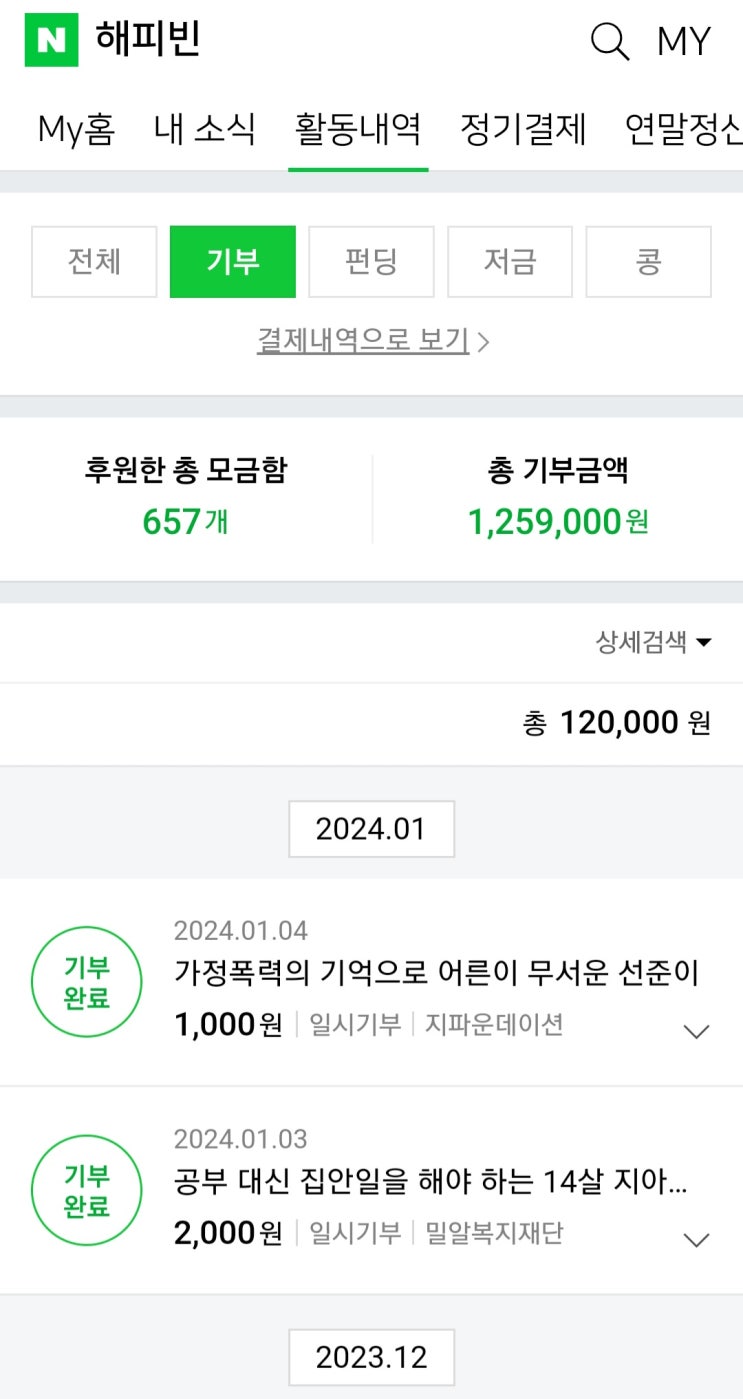Switch to the 내 소식 tab
Image resolution: width=743 pixels, height=1399 pixels.
(x=205, y=130)
